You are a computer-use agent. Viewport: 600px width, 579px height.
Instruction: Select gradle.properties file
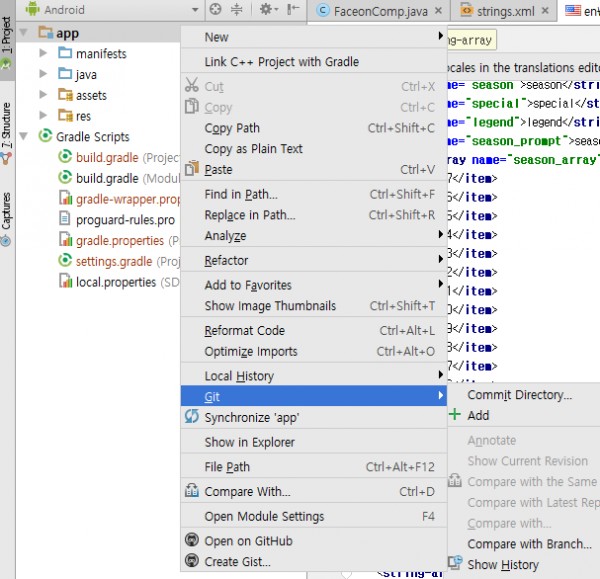pos(119,240)
